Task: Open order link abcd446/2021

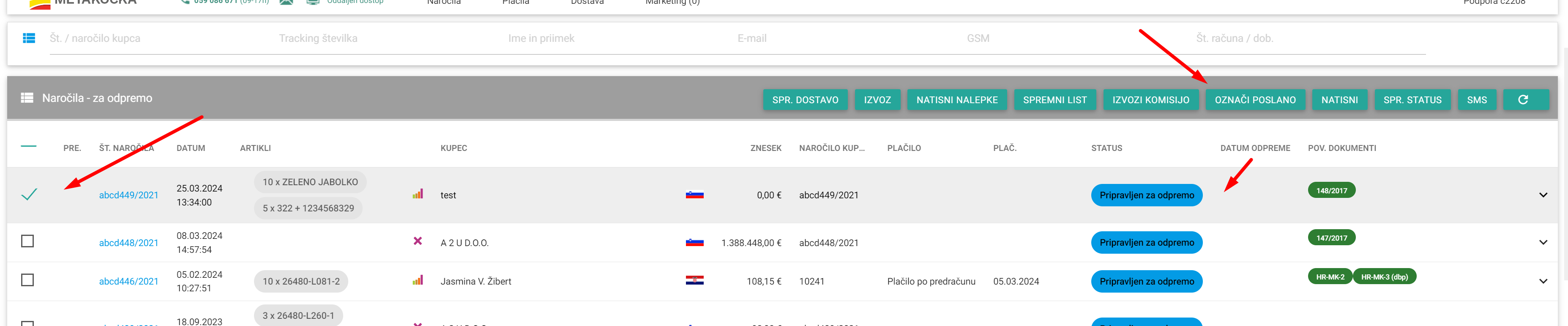Action: click(x=128, y=282)
